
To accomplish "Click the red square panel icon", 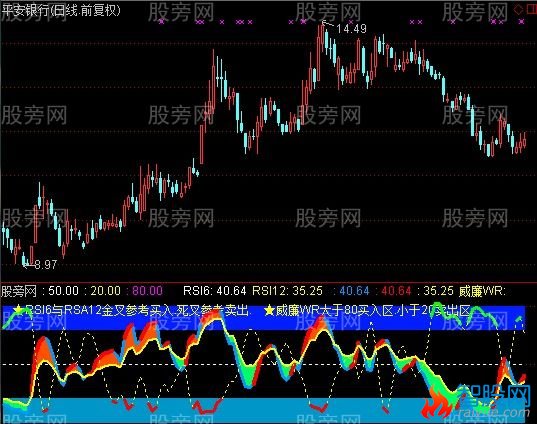I will point(531,9).
